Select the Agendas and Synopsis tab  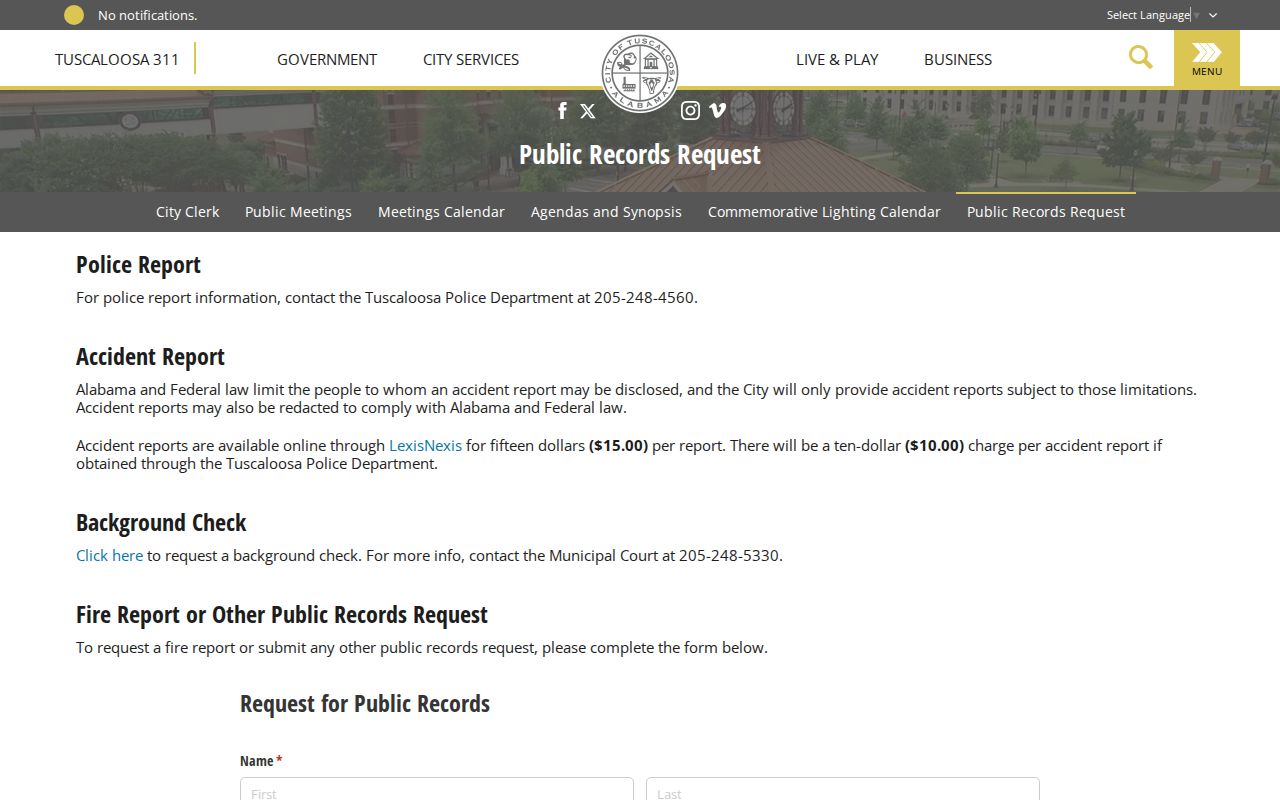click(x=606, y=212)
